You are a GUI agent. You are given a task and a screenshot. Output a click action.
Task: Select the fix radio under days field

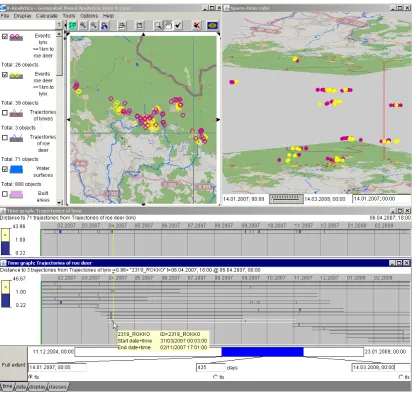(x=215, y=377)
